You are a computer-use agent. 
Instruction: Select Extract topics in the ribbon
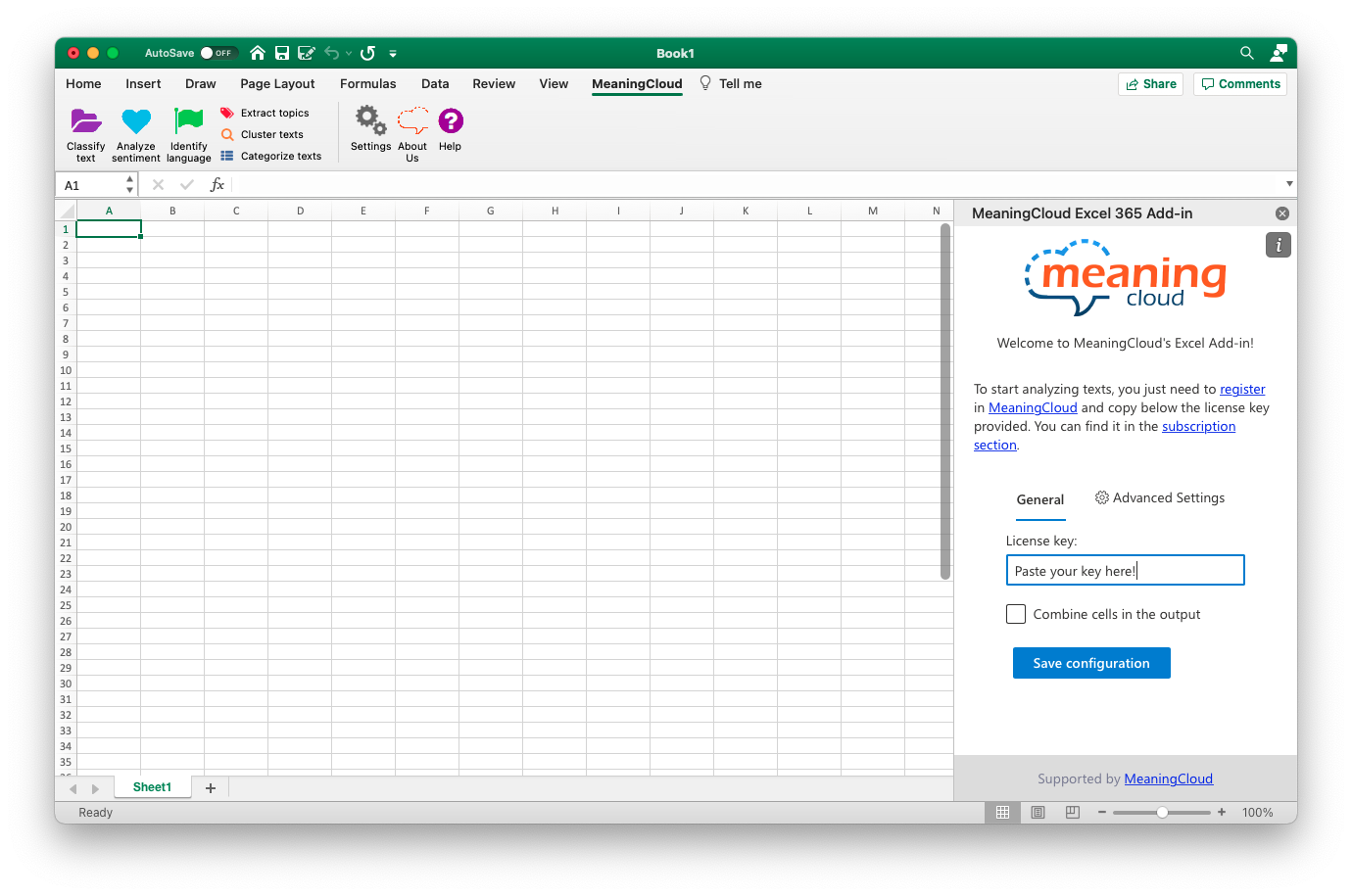pyautogui.click(x=265, y=113)
